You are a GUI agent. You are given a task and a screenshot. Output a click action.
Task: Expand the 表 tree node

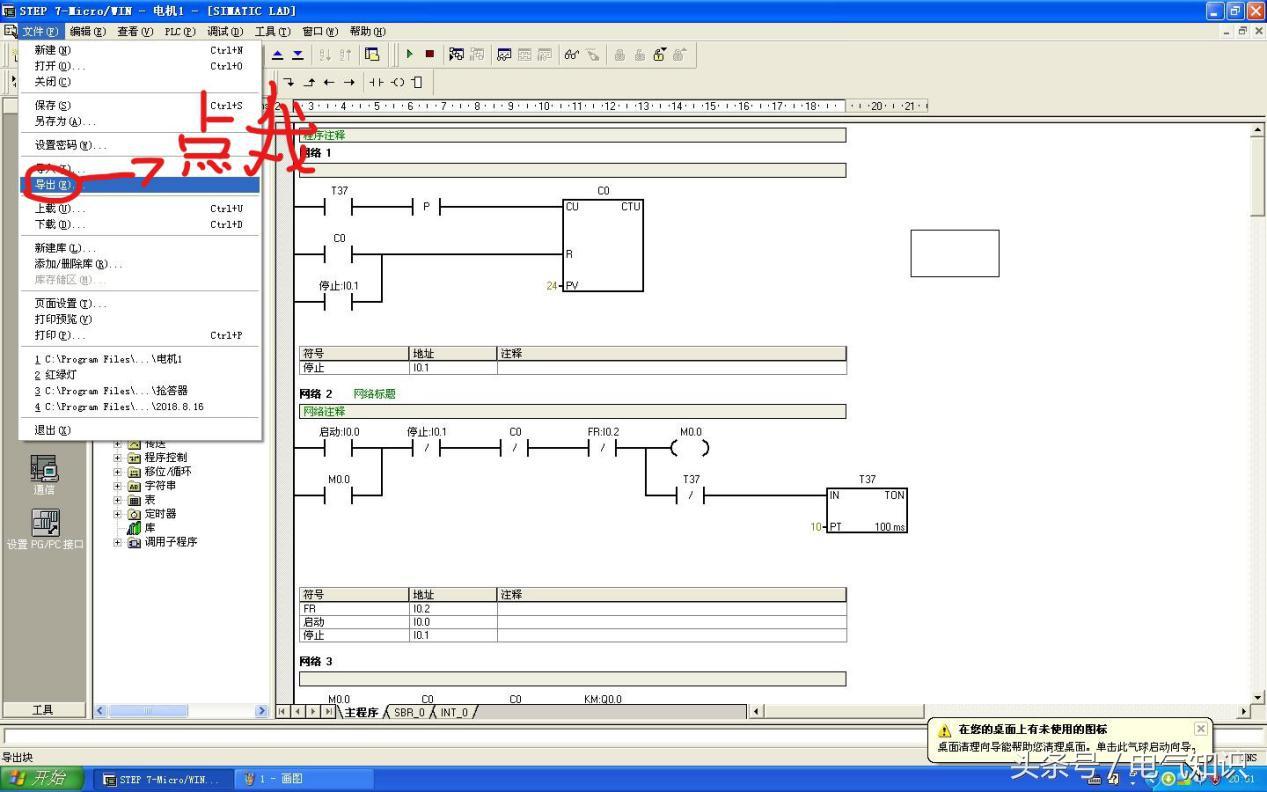pos(118,500)
